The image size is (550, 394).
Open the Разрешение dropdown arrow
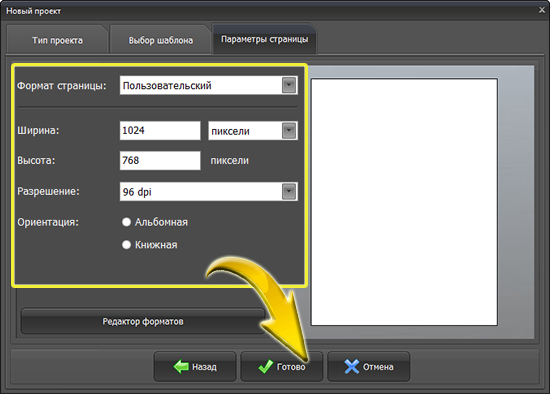(289, 192)
